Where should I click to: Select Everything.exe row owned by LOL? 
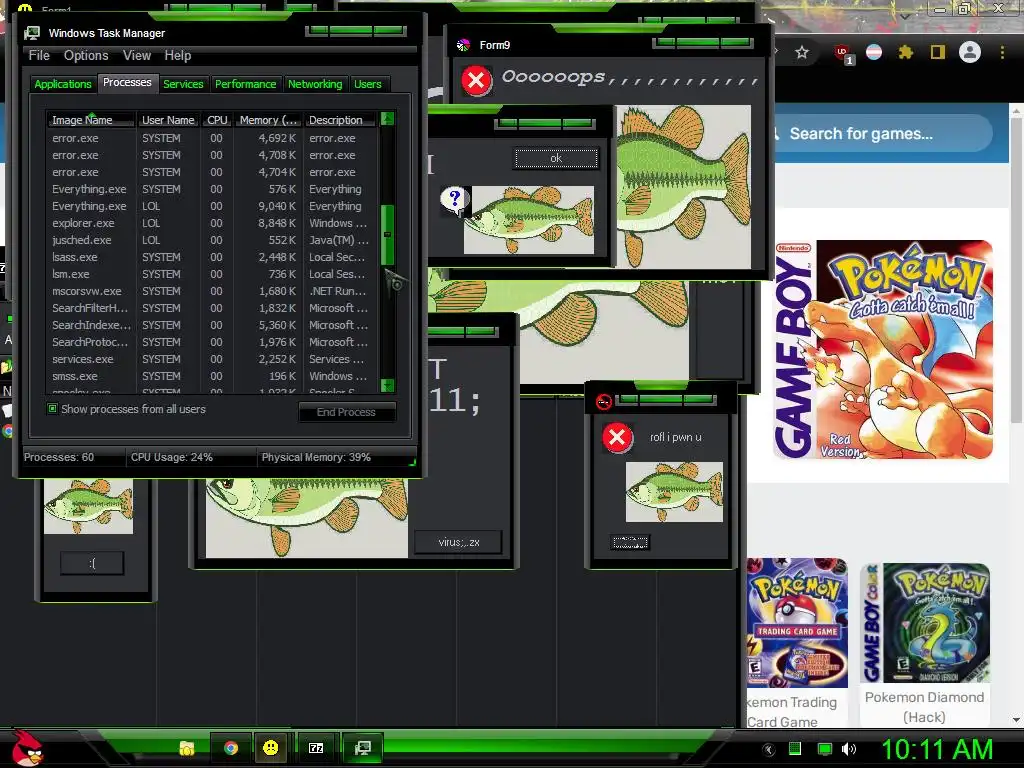(x=212, y=206)
